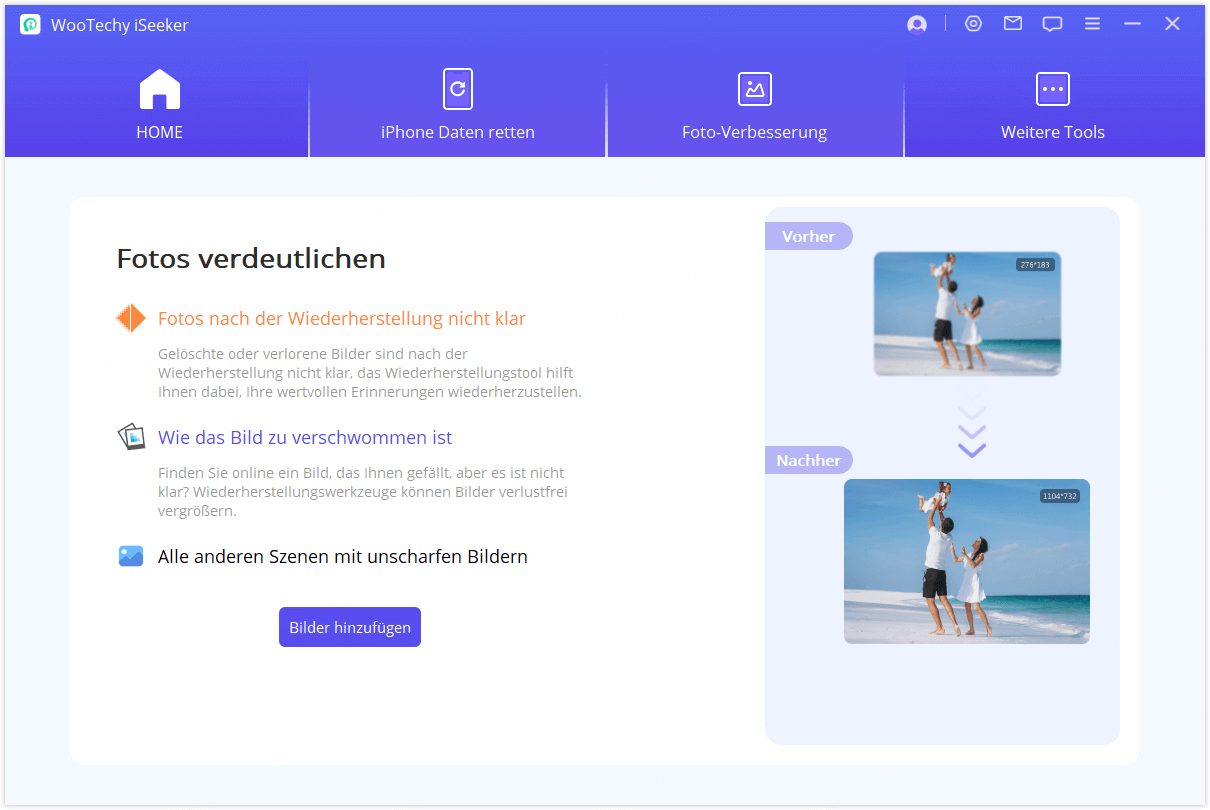Click the WooTechy iSeeker logo
Viewport: 1210px width, 810px height.
pos(29,23)
